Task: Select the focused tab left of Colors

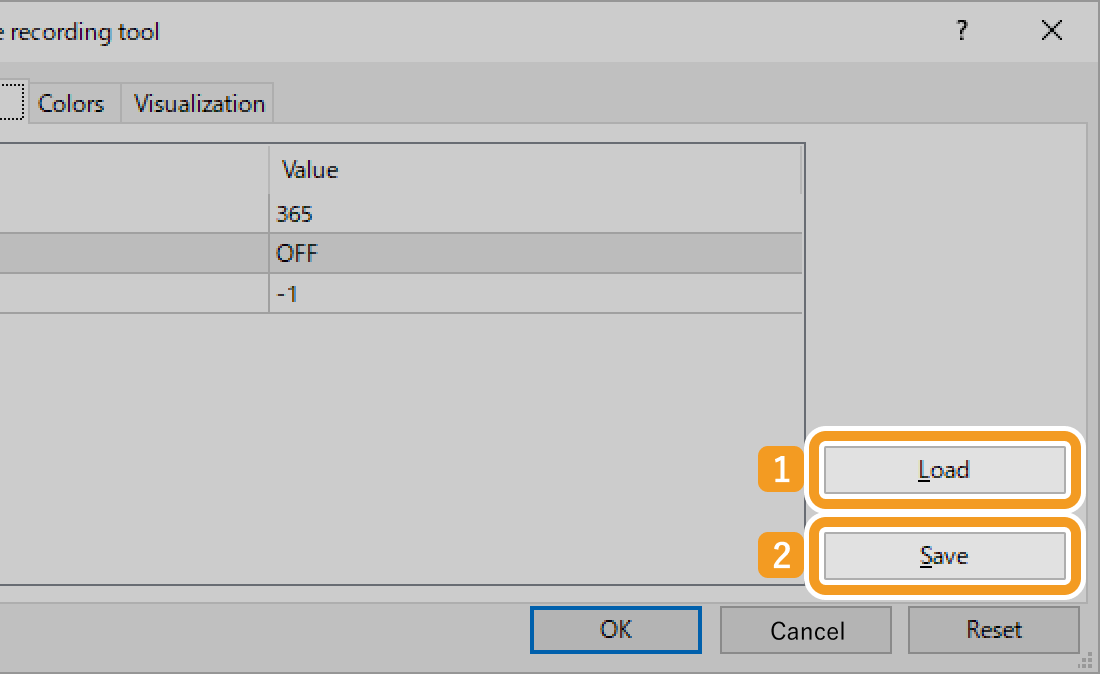Action: [10, 101]
